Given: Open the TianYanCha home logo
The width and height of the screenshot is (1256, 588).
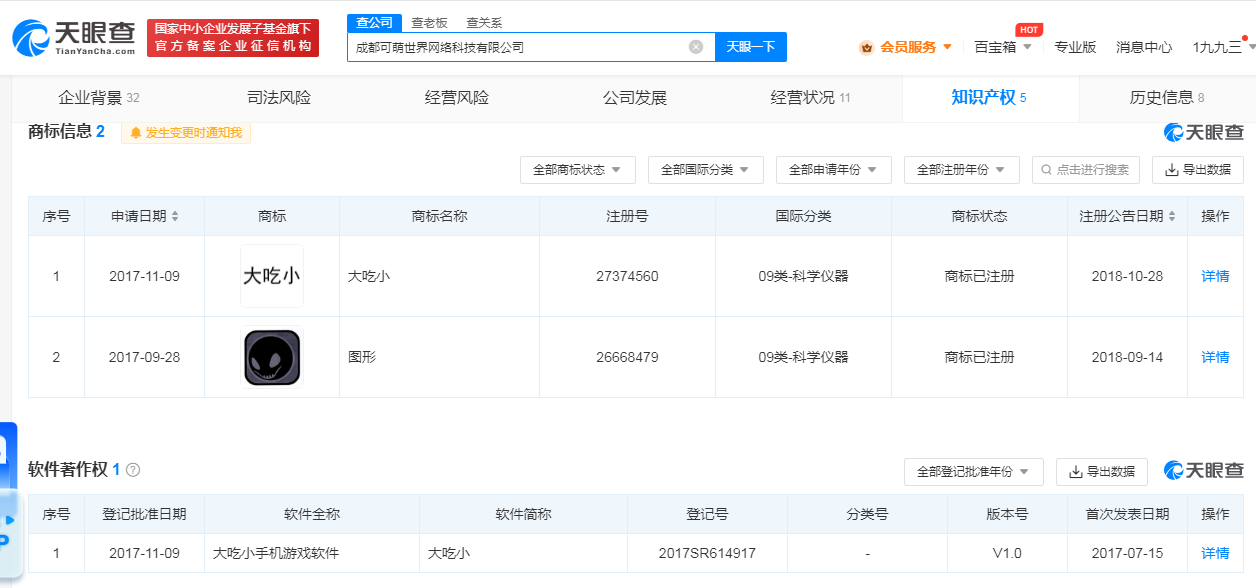Looking at the screenshot, I should [x=75, y=38].
